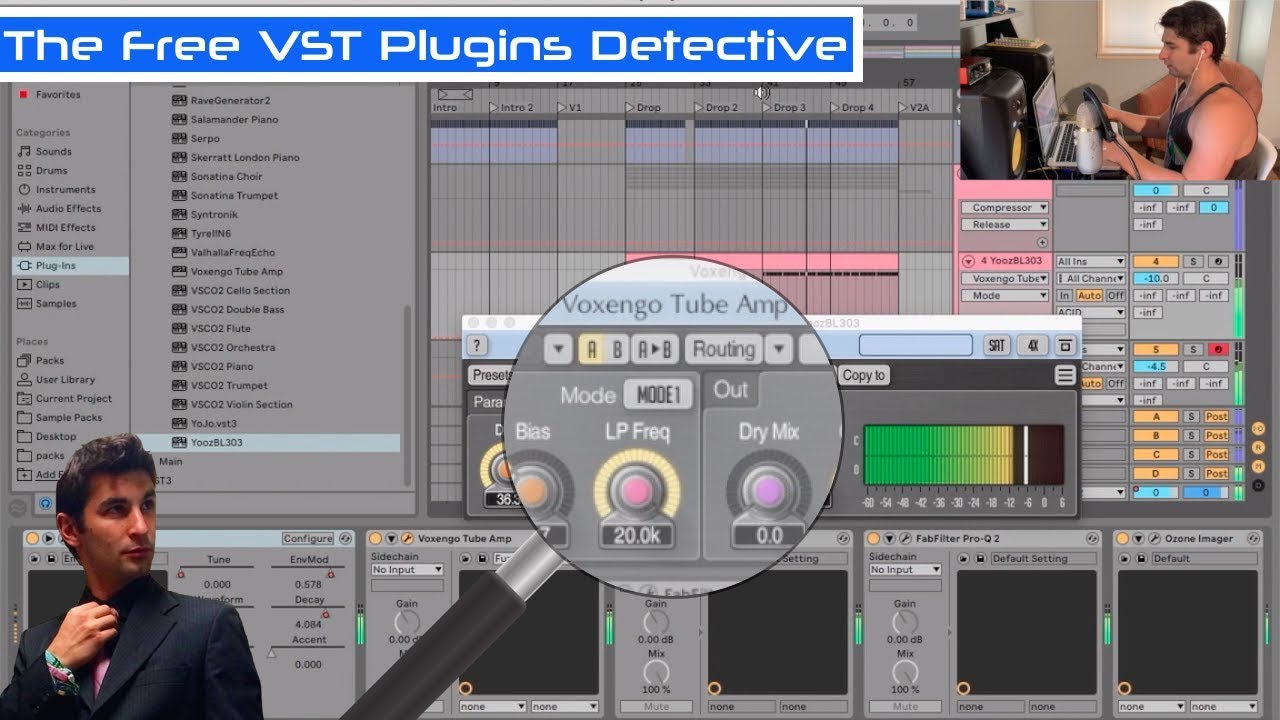Disarm the red record button on track 5

(x=1218, y=350)
